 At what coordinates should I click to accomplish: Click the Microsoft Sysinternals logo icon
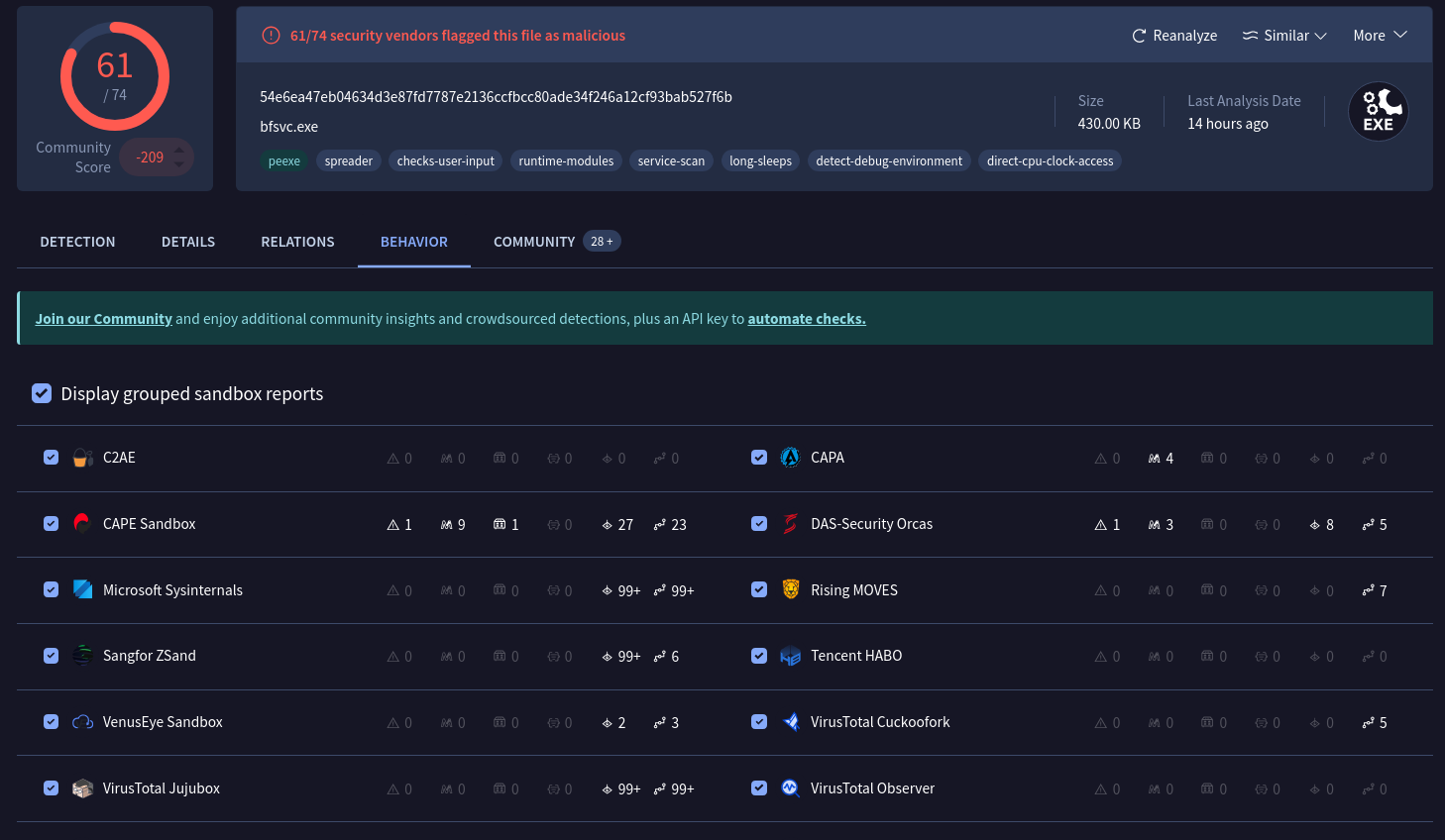[x=83, y=589]
